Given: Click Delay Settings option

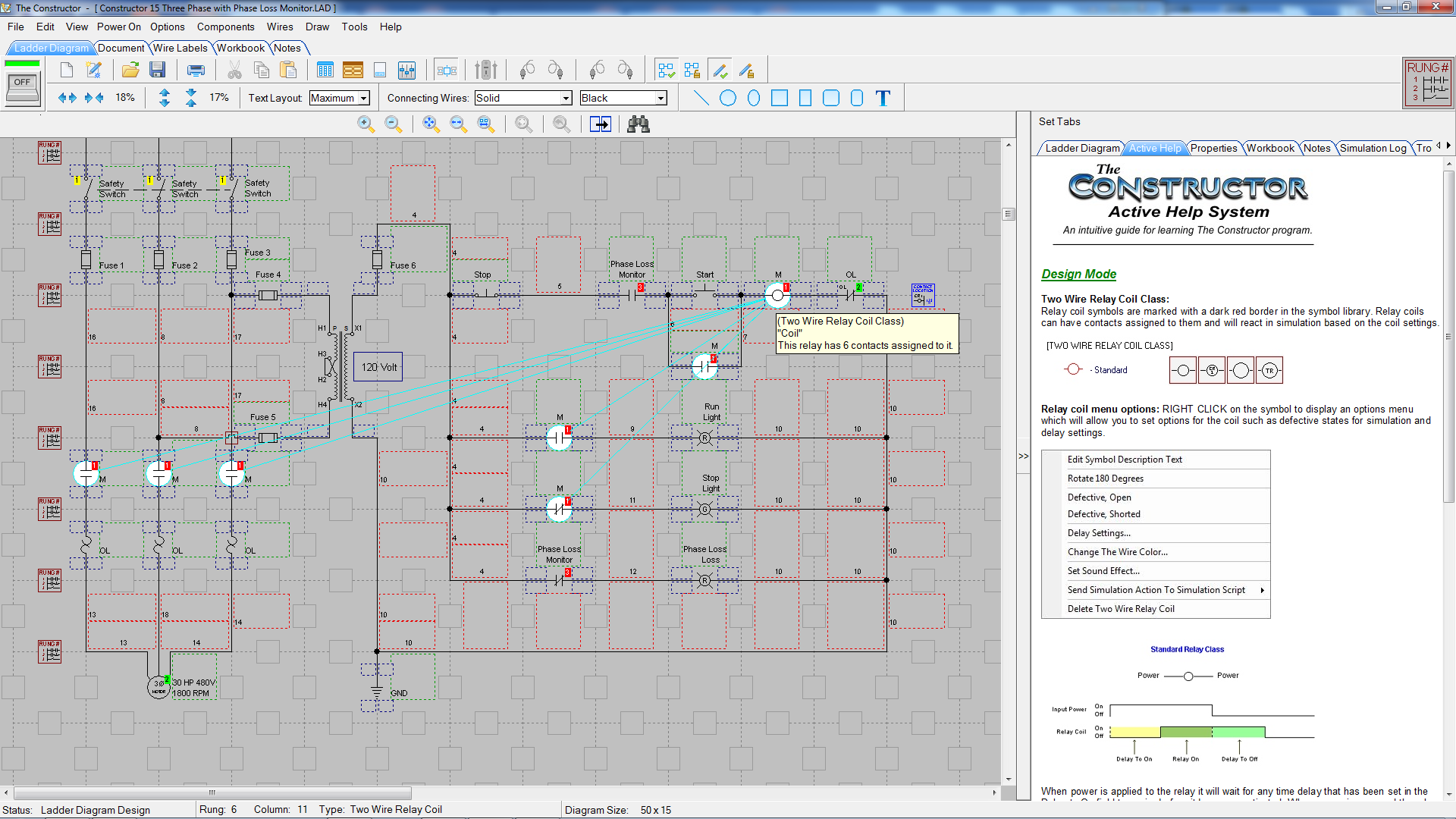Looking at the screenshot, I should click(x=1156, y=533).
